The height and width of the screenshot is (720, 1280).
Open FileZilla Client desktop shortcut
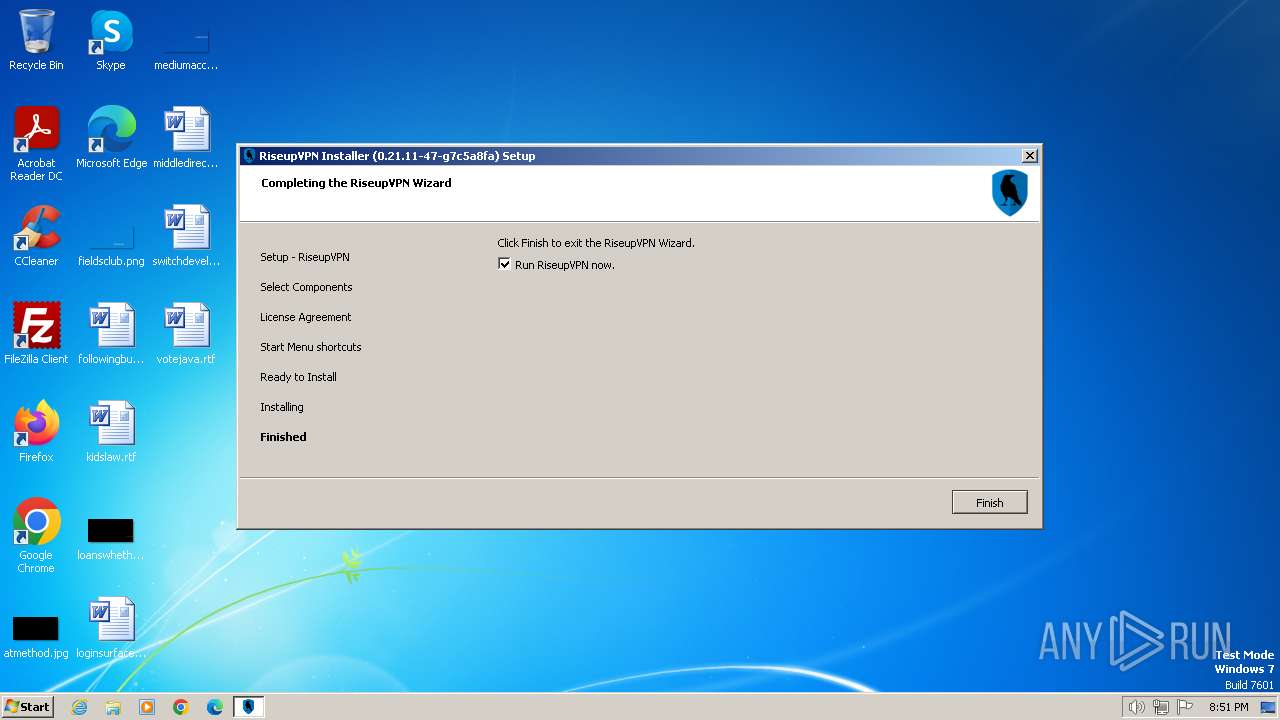pos(36,334)
